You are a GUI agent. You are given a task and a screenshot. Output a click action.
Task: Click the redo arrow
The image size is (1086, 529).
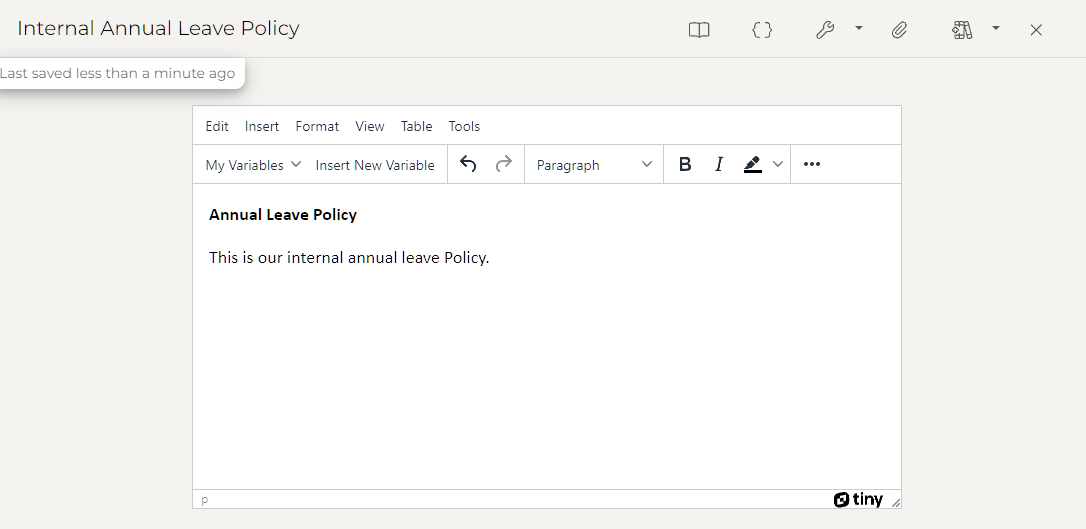click(x=504, y=164)
